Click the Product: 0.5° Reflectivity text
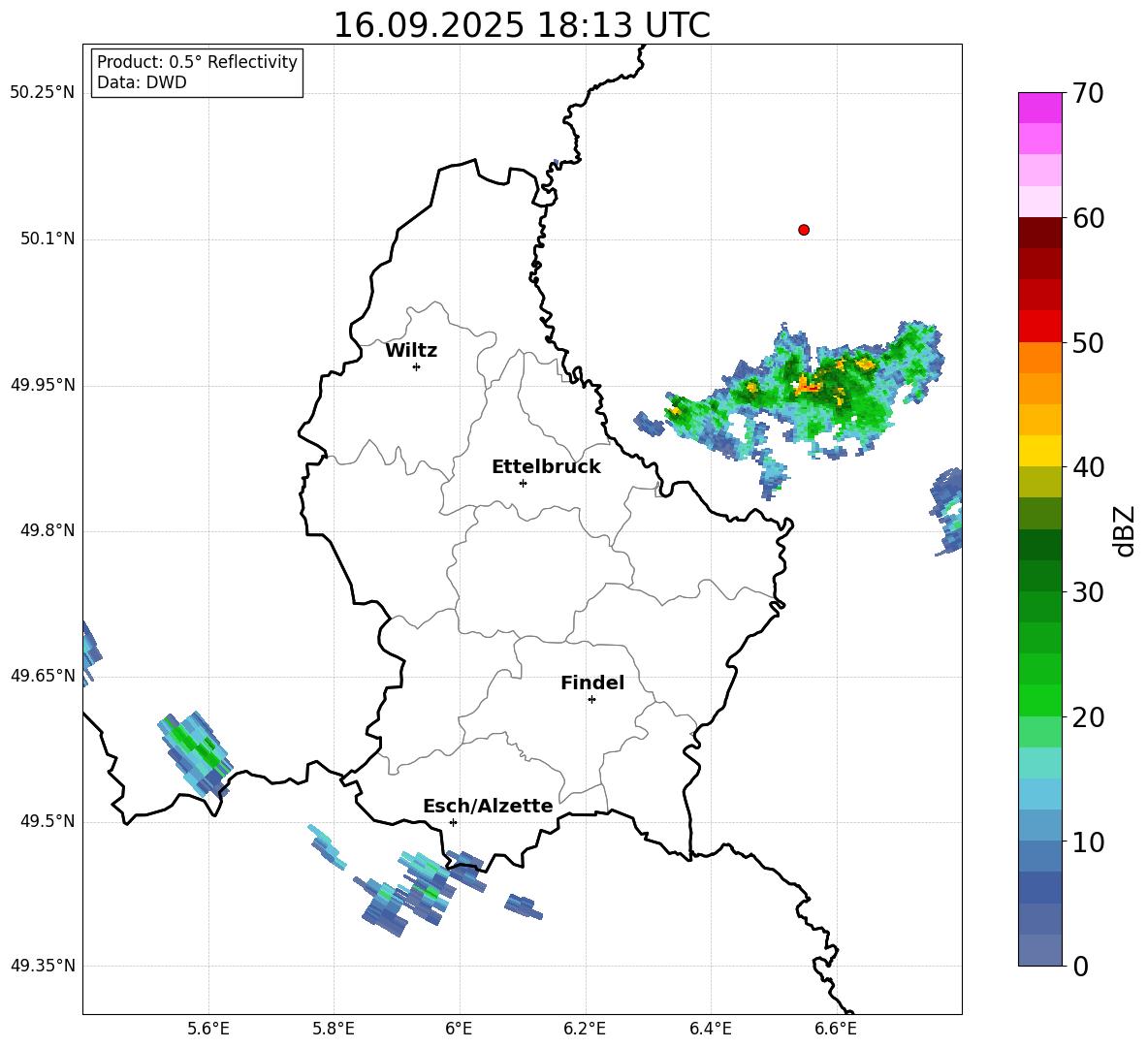This screenshot has height=1048, width=1148. click(x=197, y=62)
